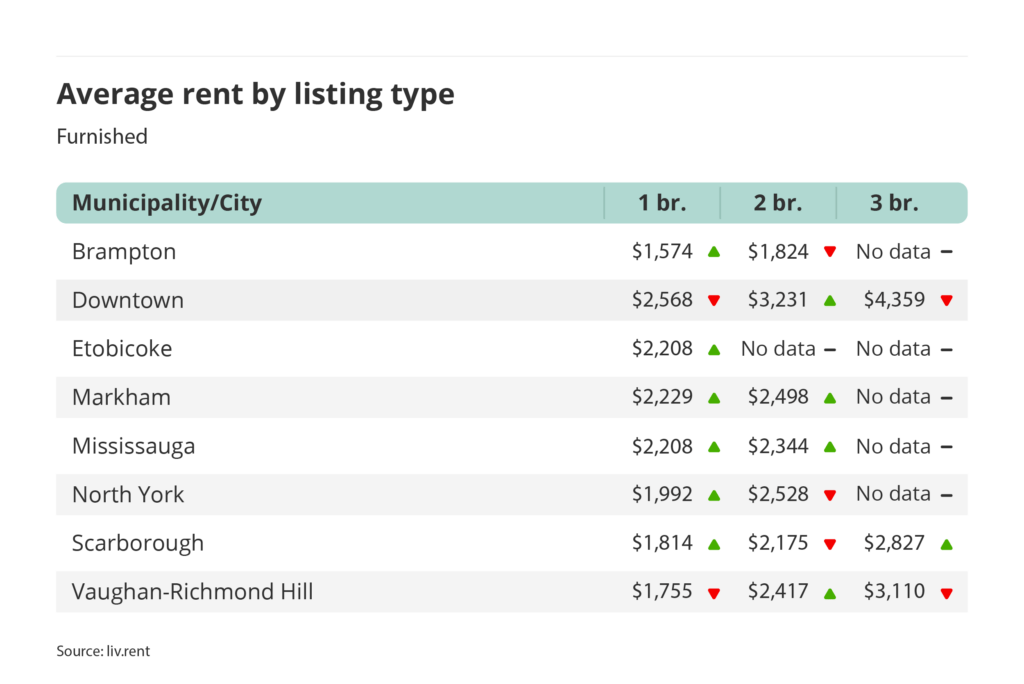Click the green arrow next to Markham $2,498
1024x684 pixels.
(830, 397)
